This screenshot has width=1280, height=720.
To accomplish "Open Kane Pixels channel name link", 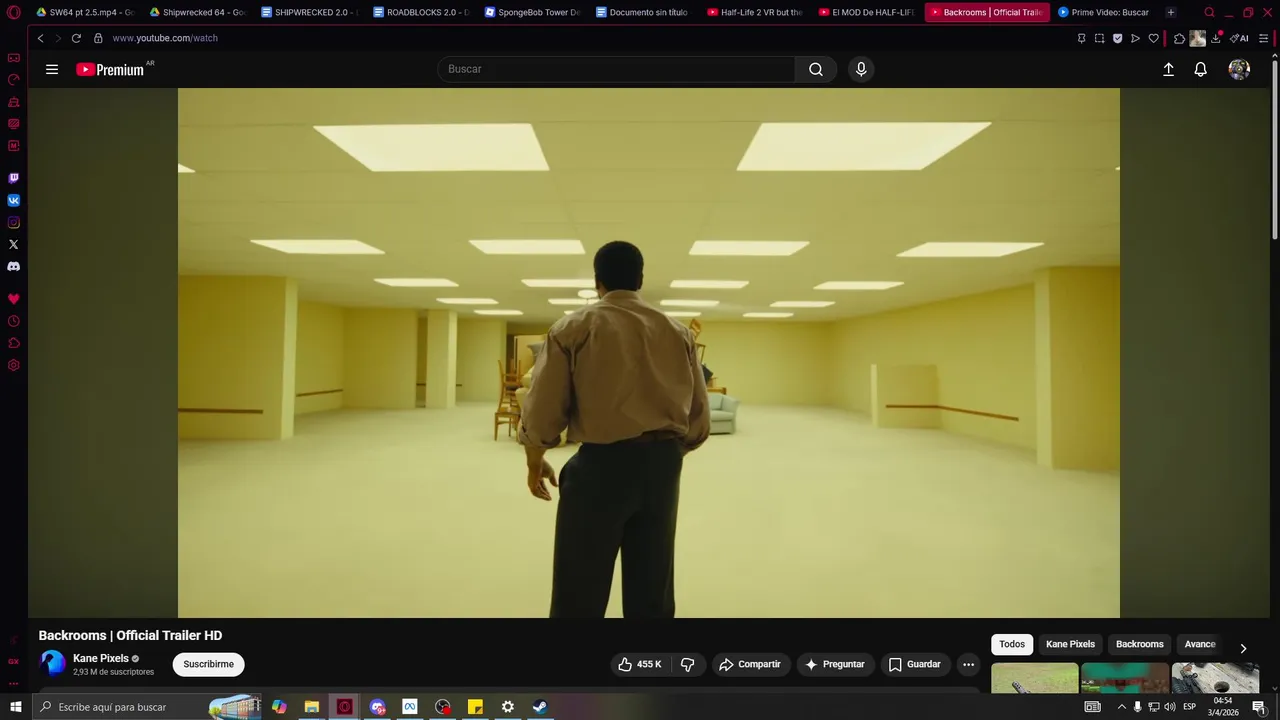I will pos(101,658).
